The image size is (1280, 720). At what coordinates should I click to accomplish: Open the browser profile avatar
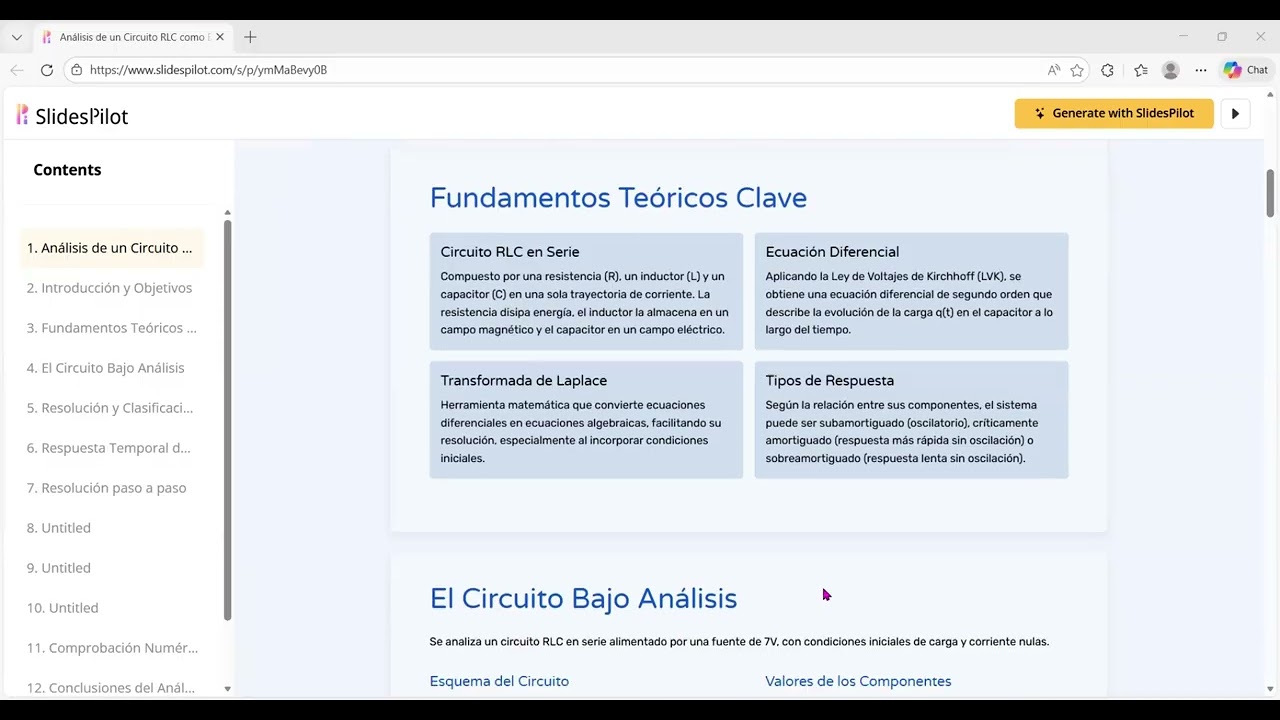coord(1171,70)
